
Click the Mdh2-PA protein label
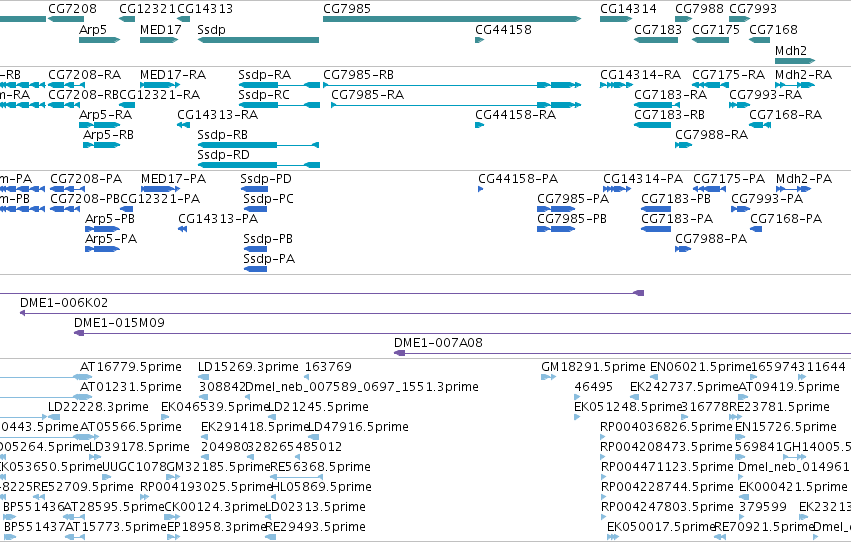point(804,178)
